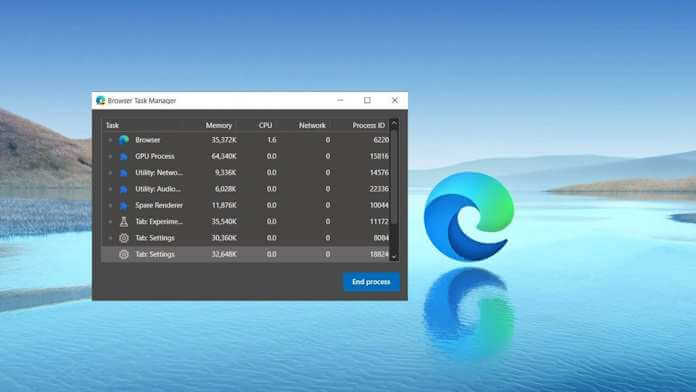
Task: Click memory value 64,340K
Action: [x=224, y=156]
